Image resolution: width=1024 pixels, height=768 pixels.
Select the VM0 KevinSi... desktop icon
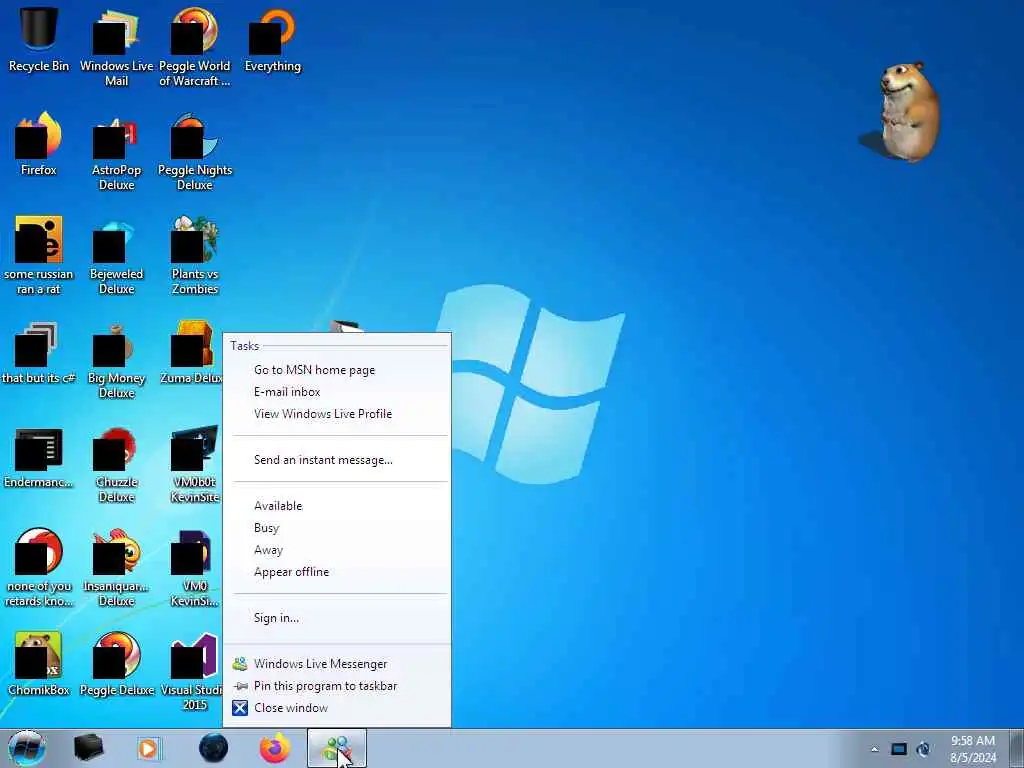click(x=195, y=568)
